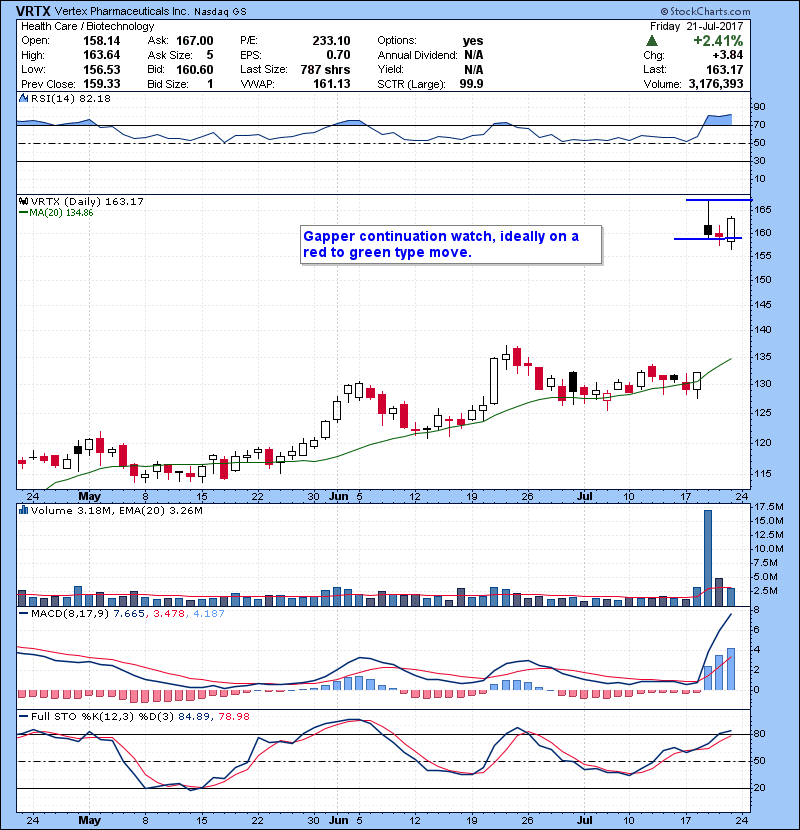Click the Vertex Pharmaceuticals Inc. company name
The width and height of the screenshot is (800, 830).
[121, 11]
